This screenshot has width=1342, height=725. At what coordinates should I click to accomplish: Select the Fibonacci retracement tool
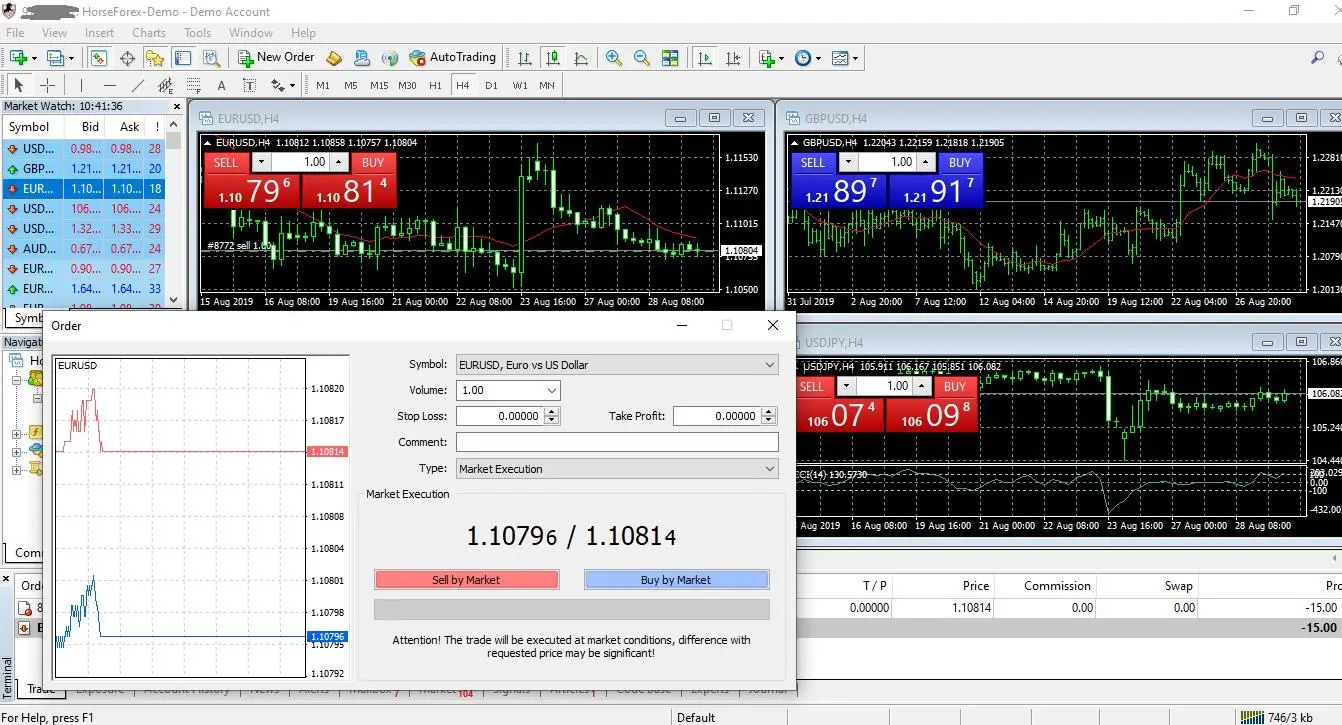[193, 85]
